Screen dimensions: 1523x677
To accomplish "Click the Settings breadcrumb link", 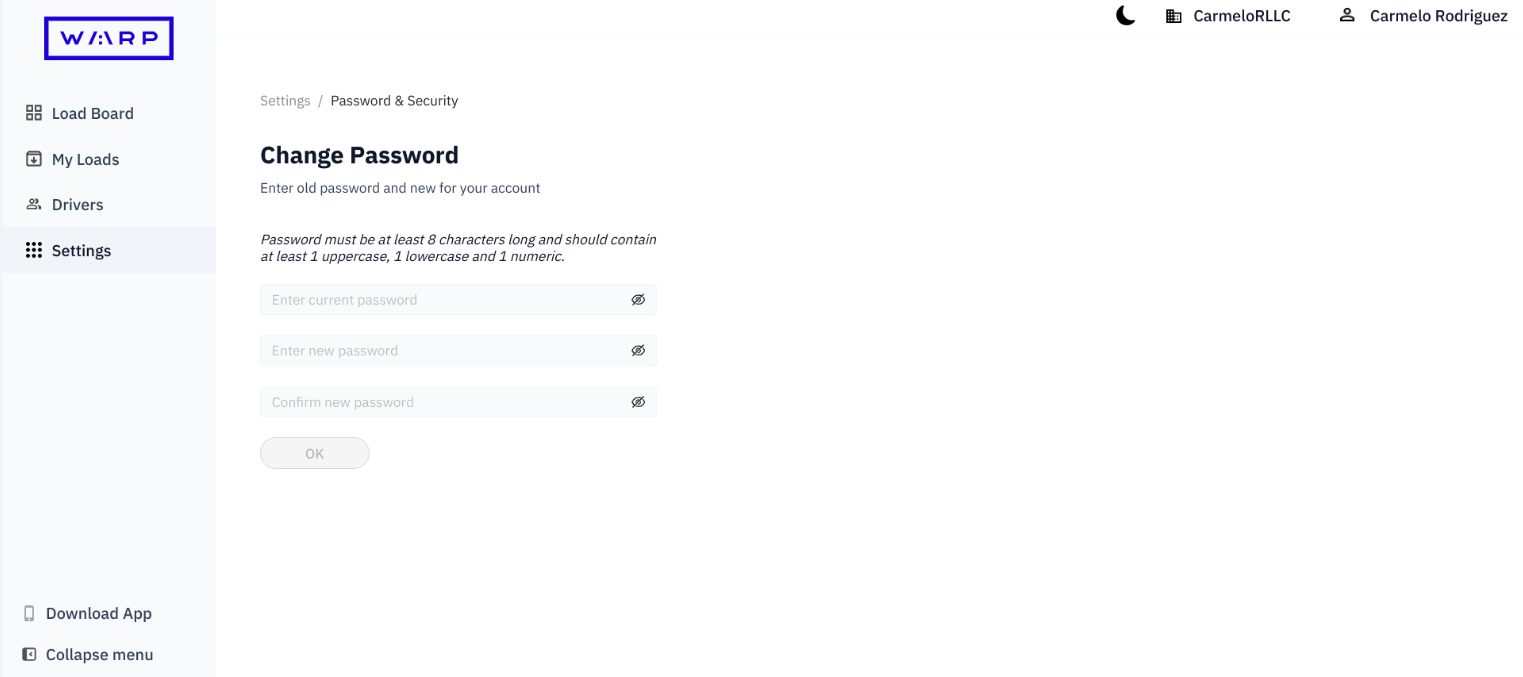I will [285, 100].
